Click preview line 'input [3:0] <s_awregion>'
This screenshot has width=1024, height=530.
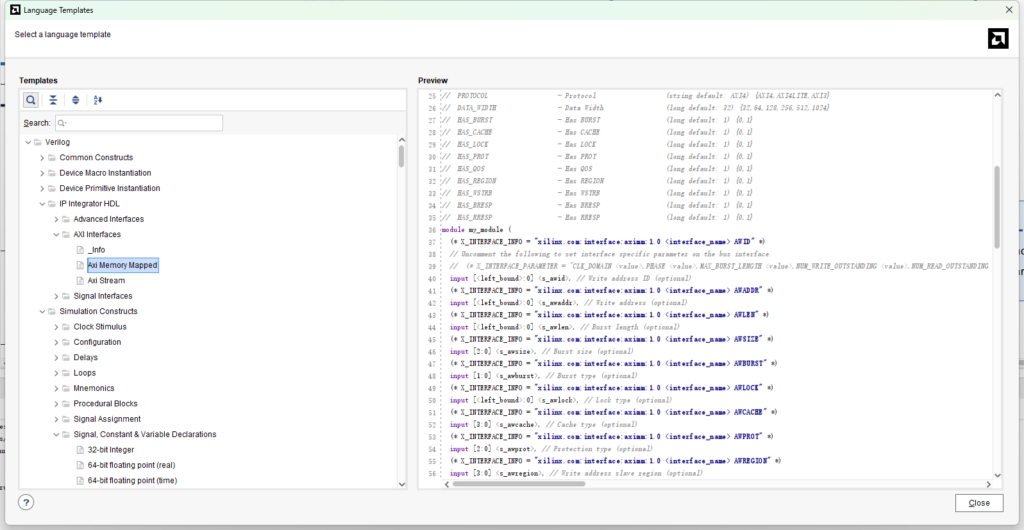[576, 474]
